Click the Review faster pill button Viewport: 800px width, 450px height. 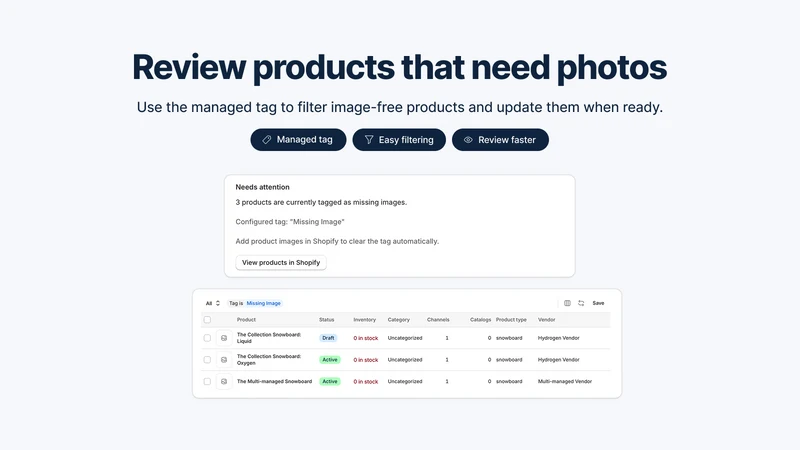pyautogui.click(x=500, y=139)
